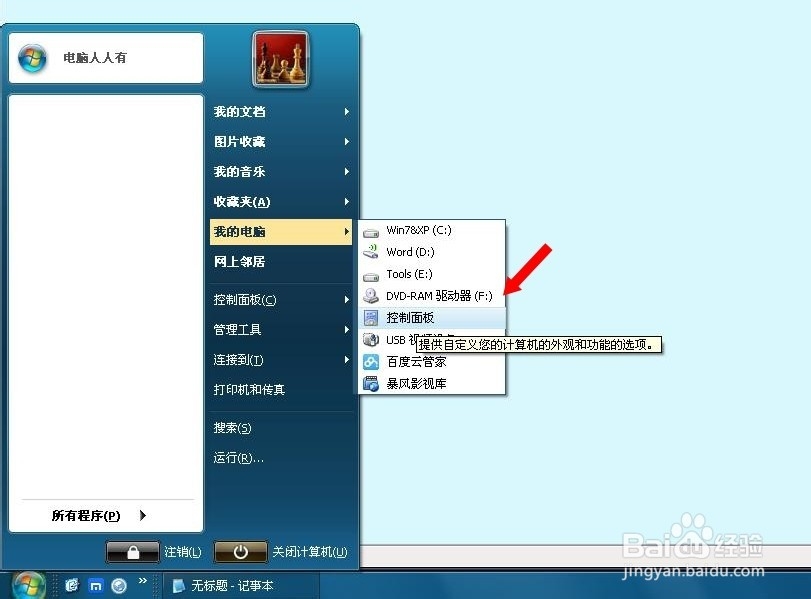
Task: Click the lock icon beside 注销
Action: [133, 551]
